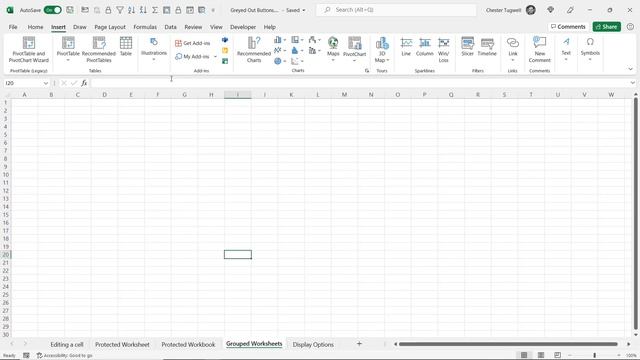Select the Protected Workbook sheet tab

tap(188, 344)
